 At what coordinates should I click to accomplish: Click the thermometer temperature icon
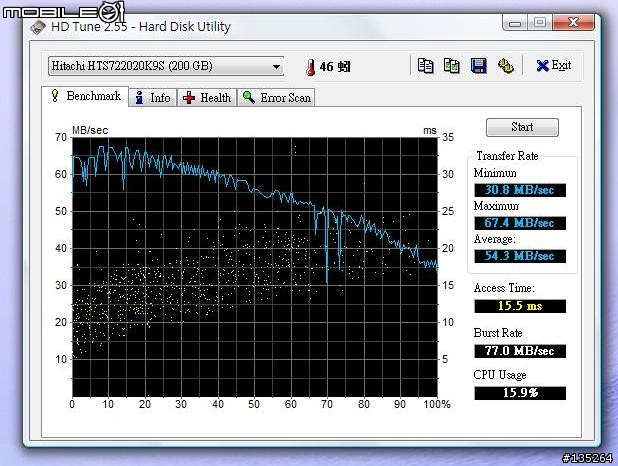(x=311, y=67)
